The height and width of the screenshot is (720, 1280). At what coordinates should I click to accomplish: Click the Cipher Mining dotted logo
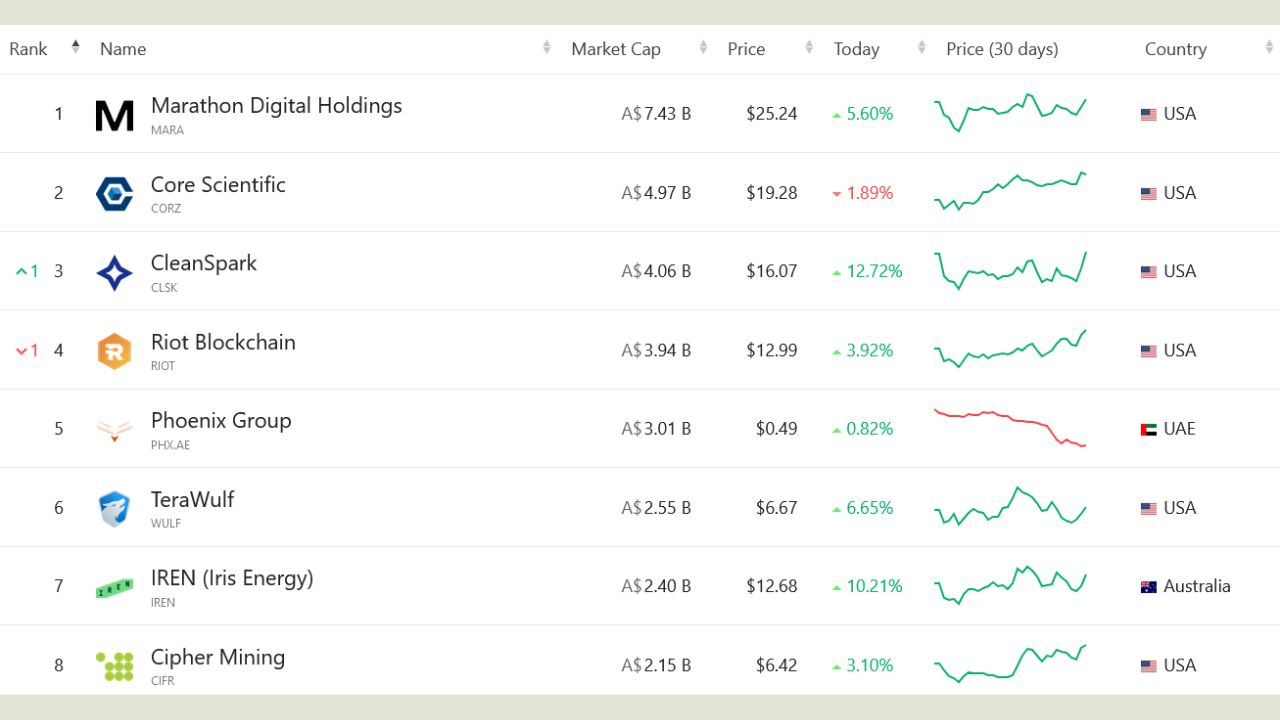click(114, 666)
